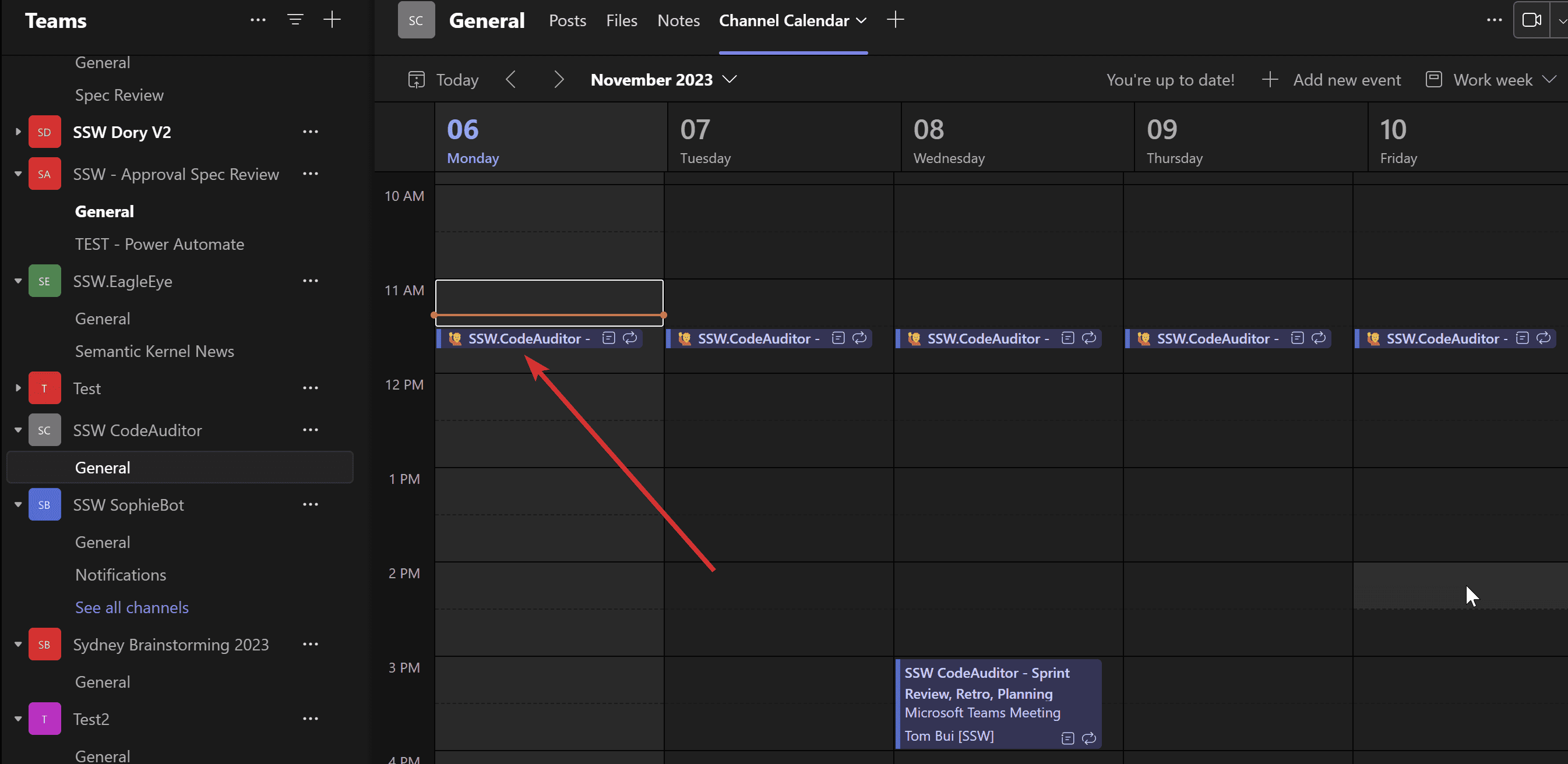
Task: Jump to Today in the calendar
Action: click(444, 80)
